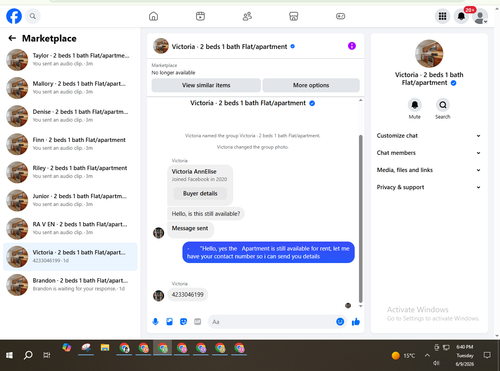The image size is (500, 371).
Task: Click the 4233046199 phone number message
Action: pos(187,295)
